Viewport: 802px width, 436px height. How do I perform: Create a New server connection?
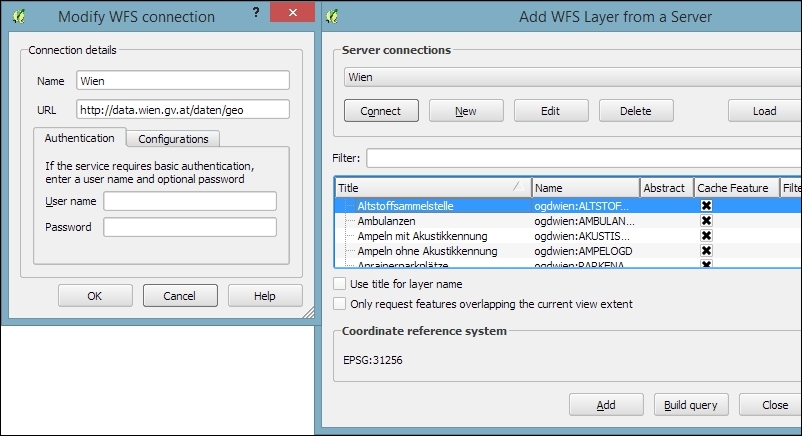[x=466, y=111]
